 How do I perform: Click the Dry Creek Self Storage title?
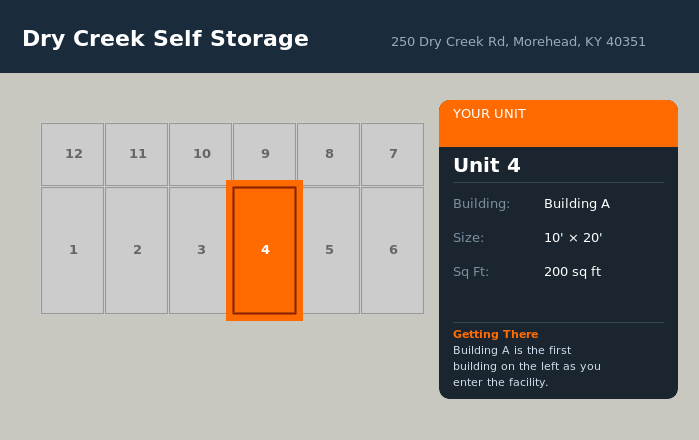pos(165,39)
